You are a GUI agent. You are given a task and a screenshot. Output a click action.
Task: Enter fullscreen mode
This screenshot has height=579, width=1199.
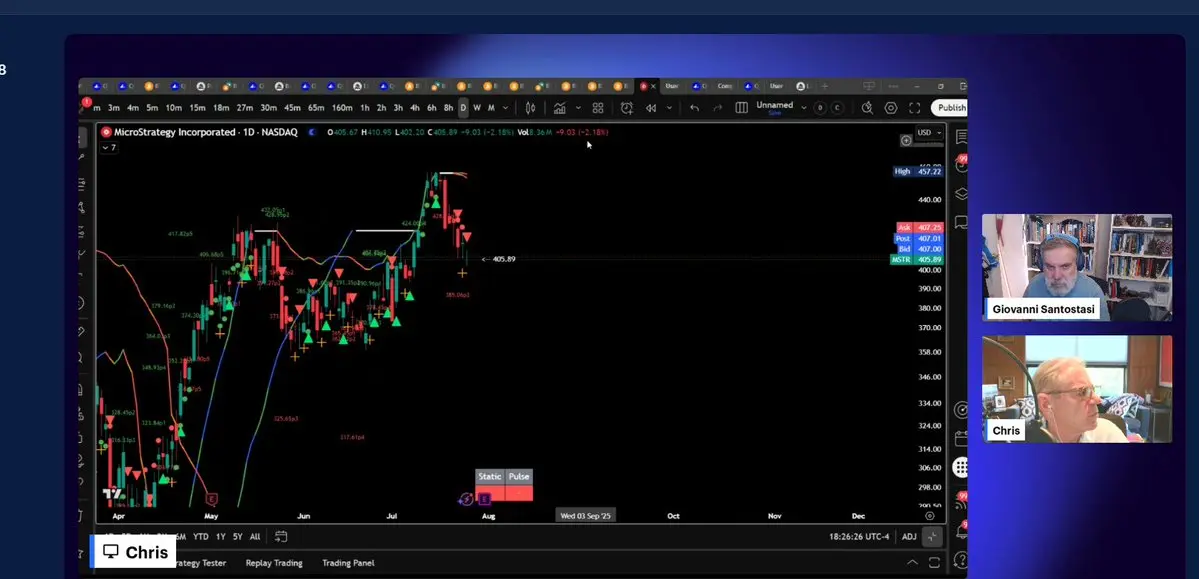(915, 108)
